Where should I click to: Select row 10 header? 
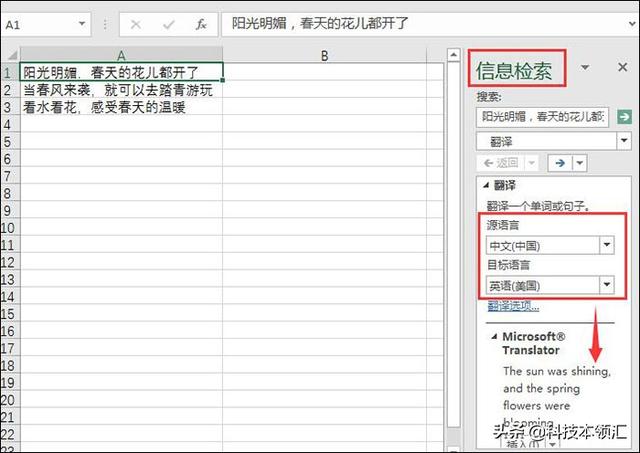pyautogui.click(x=9, y=227)
